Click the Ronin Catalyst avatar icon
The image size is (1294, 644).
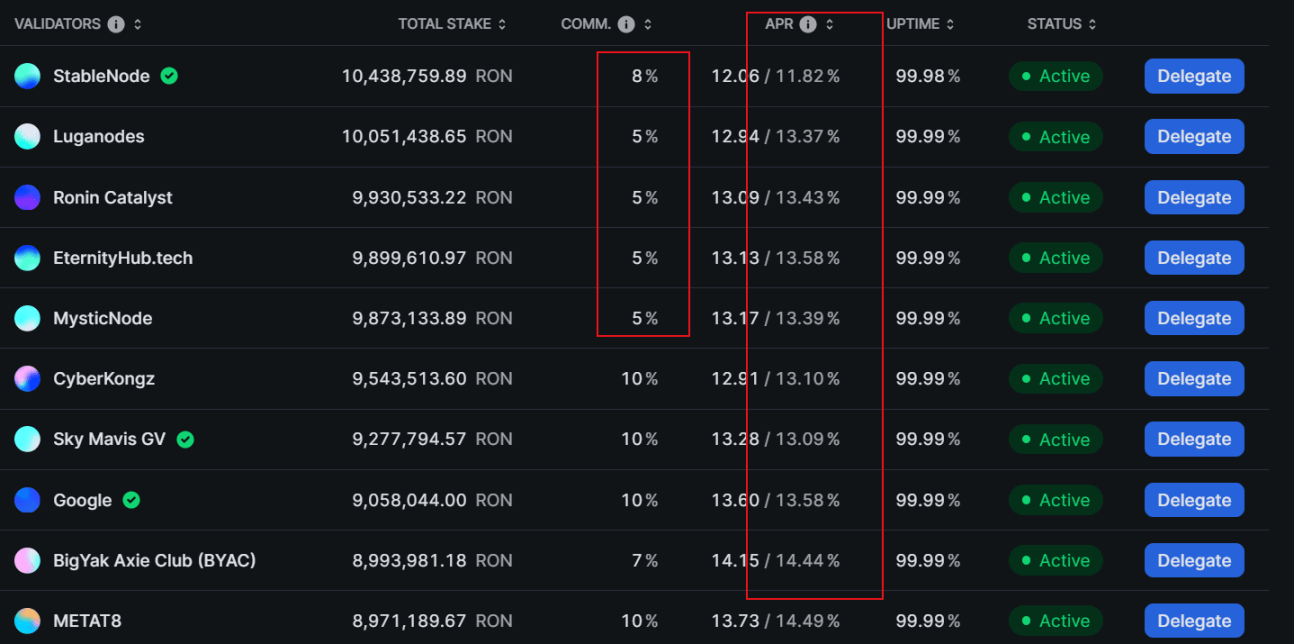(27, 197)
